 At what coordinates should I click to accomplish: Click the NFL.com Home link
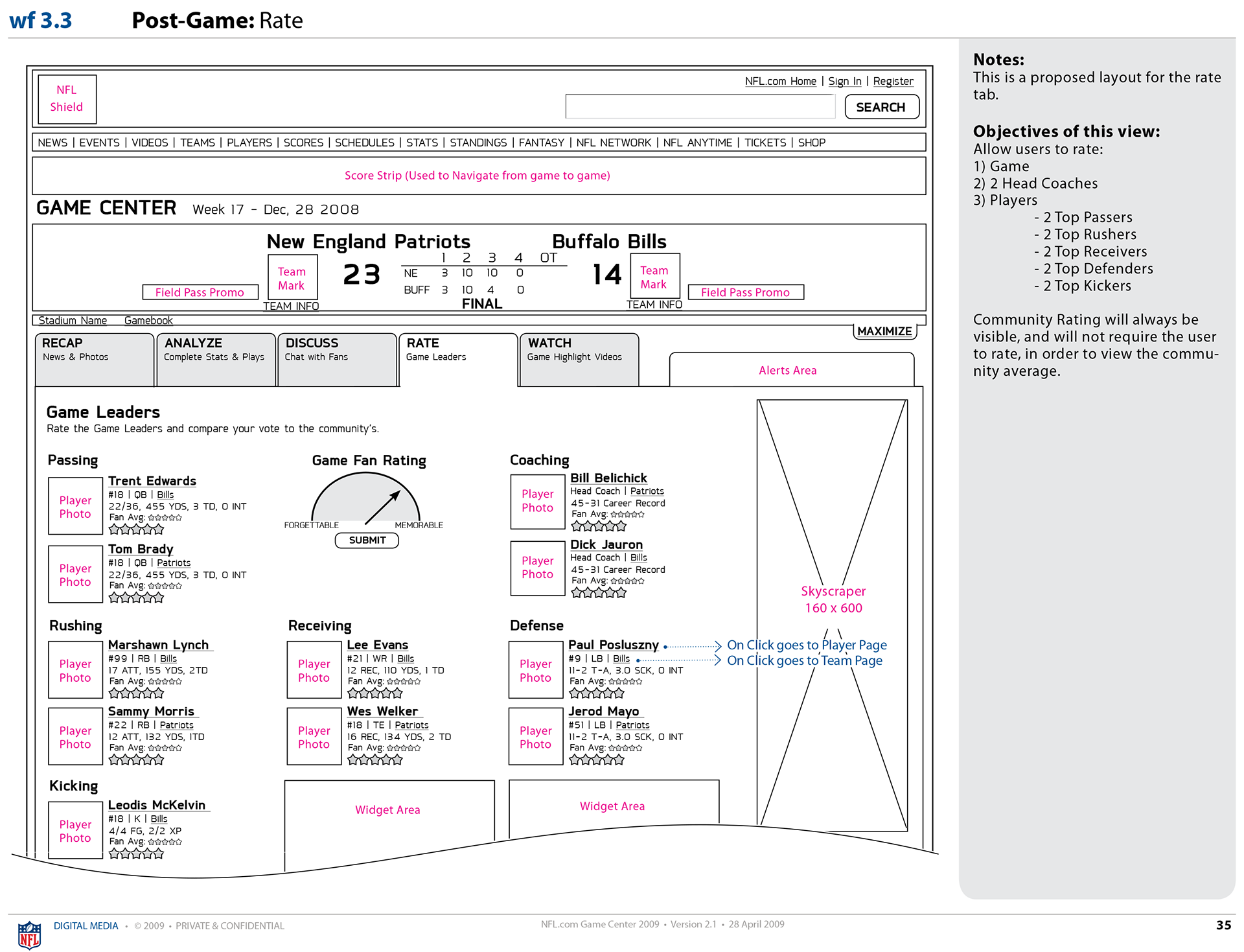(781, 81)
